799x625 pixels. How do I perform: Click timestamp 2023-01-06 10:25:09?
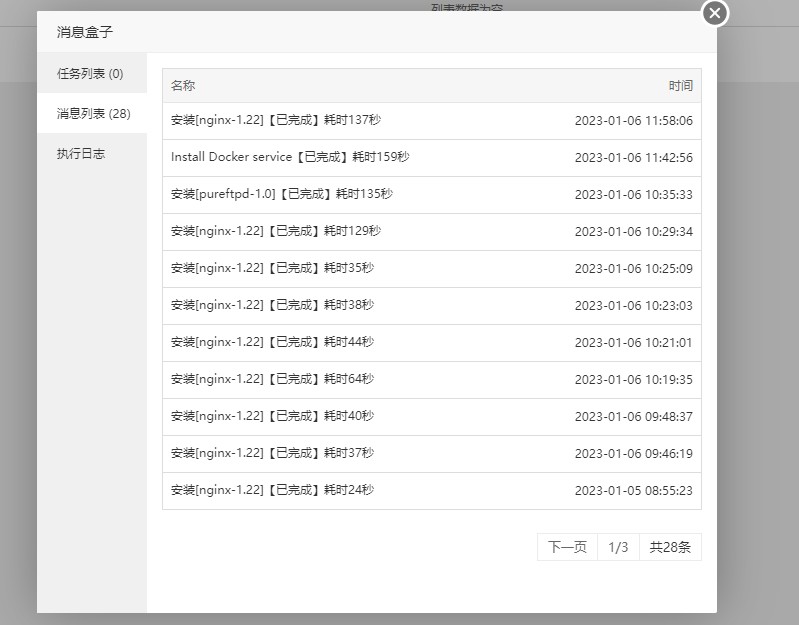[x=633, y=268]
